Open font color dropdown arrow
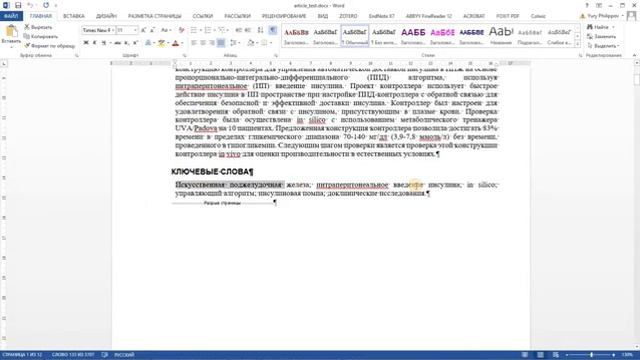 (x=182, y=43)
